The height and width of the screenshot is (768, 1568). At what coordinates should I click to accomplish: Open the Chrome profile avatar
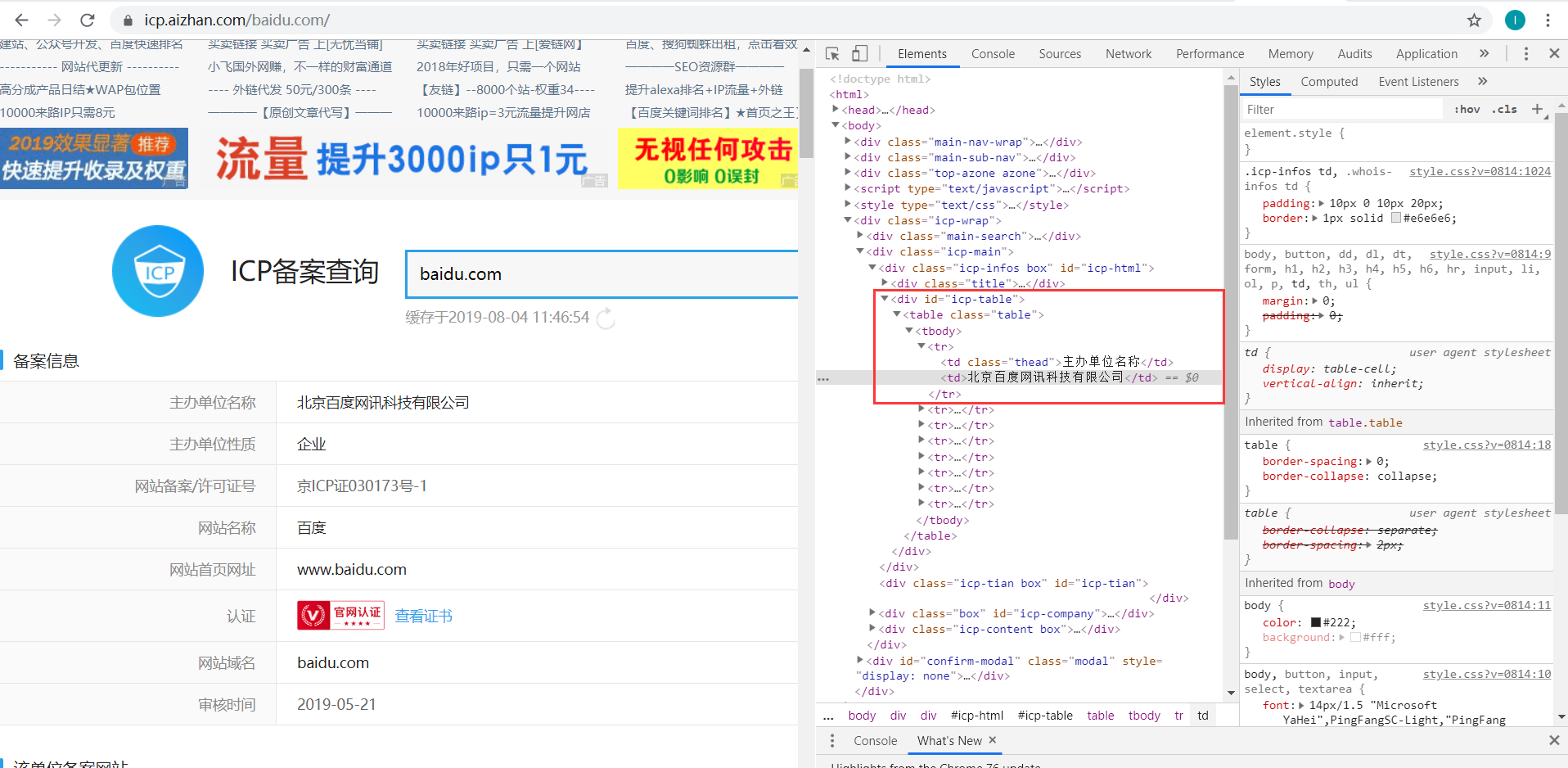point(1515,20)
